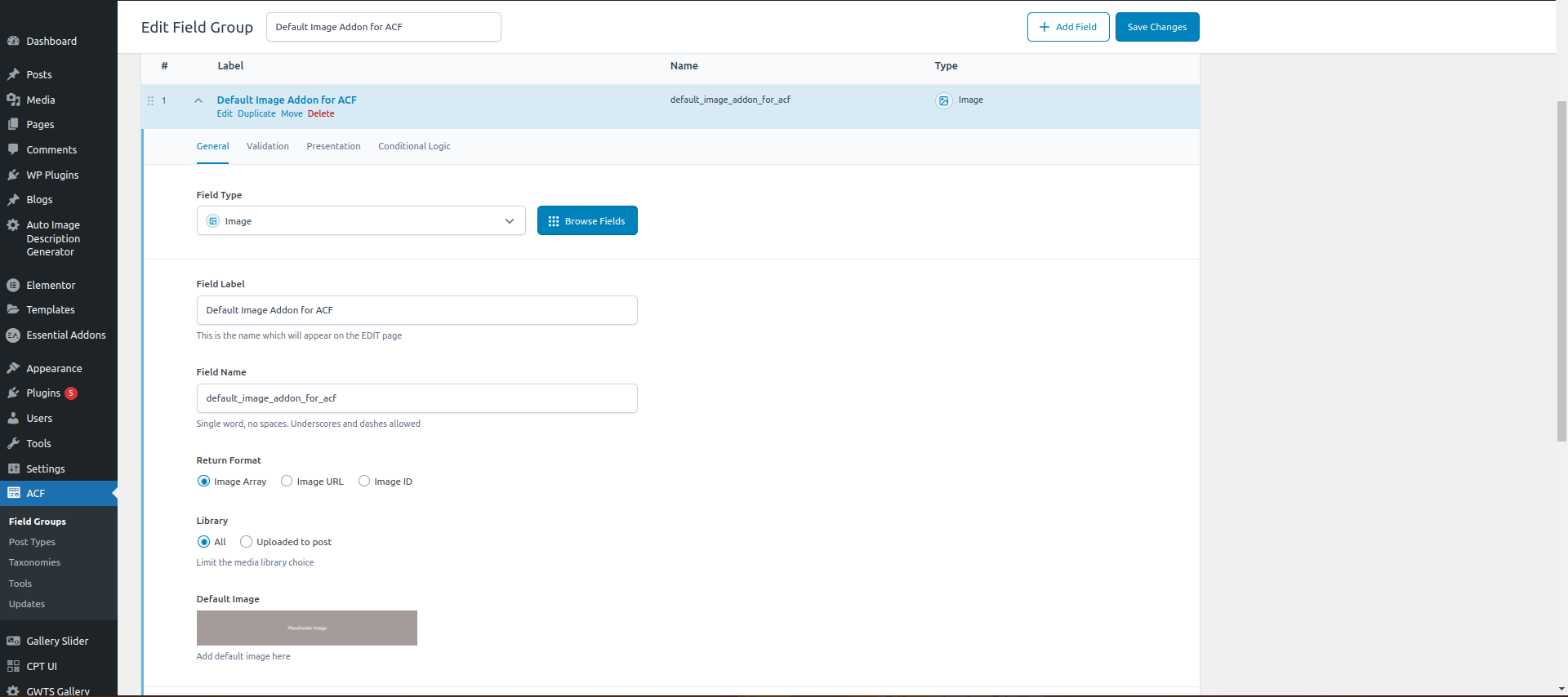Open the Users person icon

pos(13,418)
